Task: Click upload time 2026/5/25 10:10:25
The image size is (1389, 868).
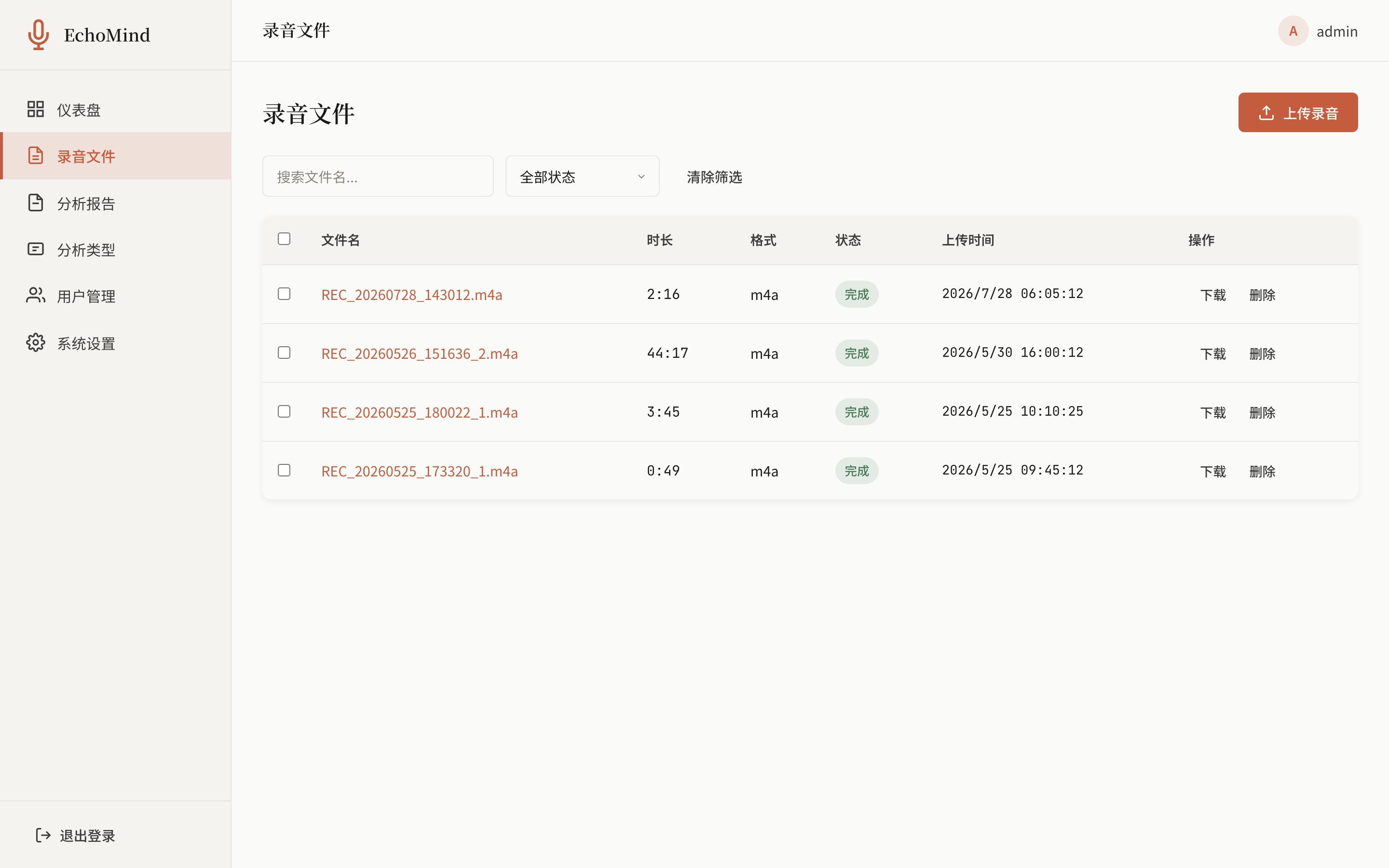Action: 1012,412
